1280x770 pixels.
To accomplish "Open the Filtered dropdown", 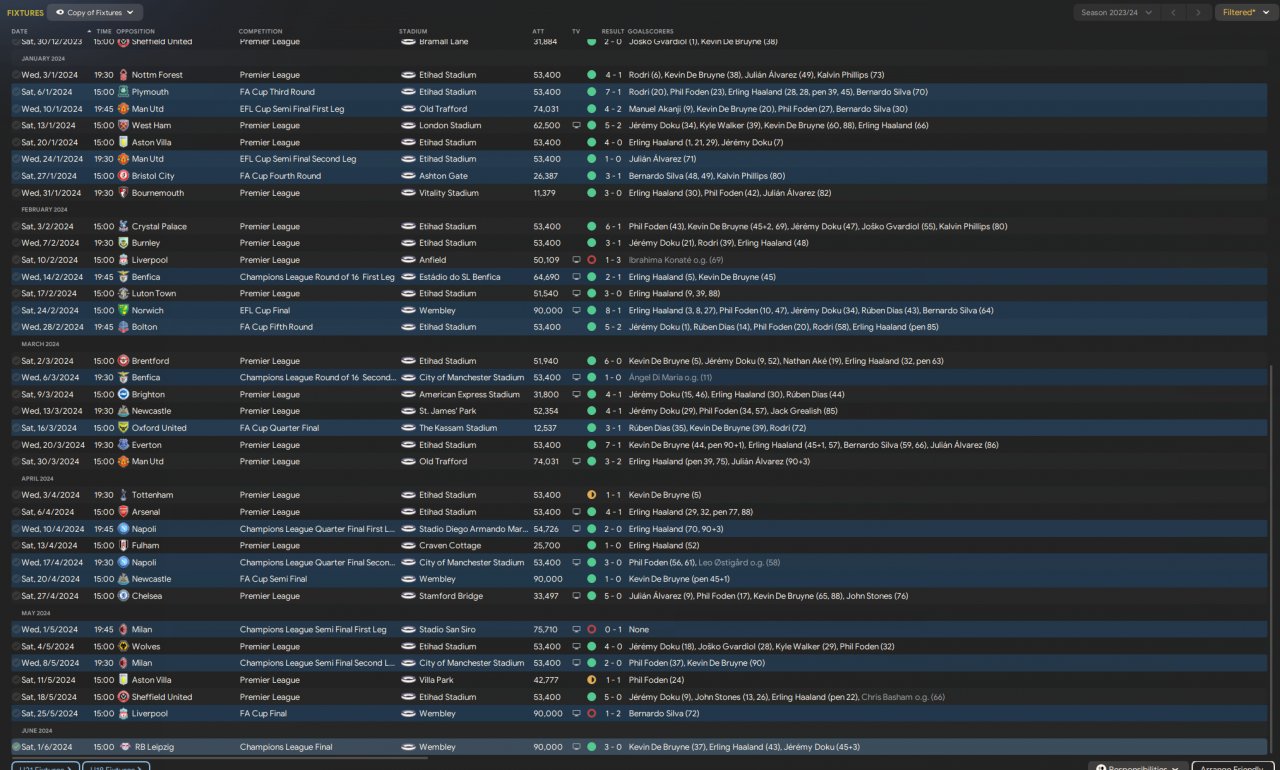I will point(1246,12).
